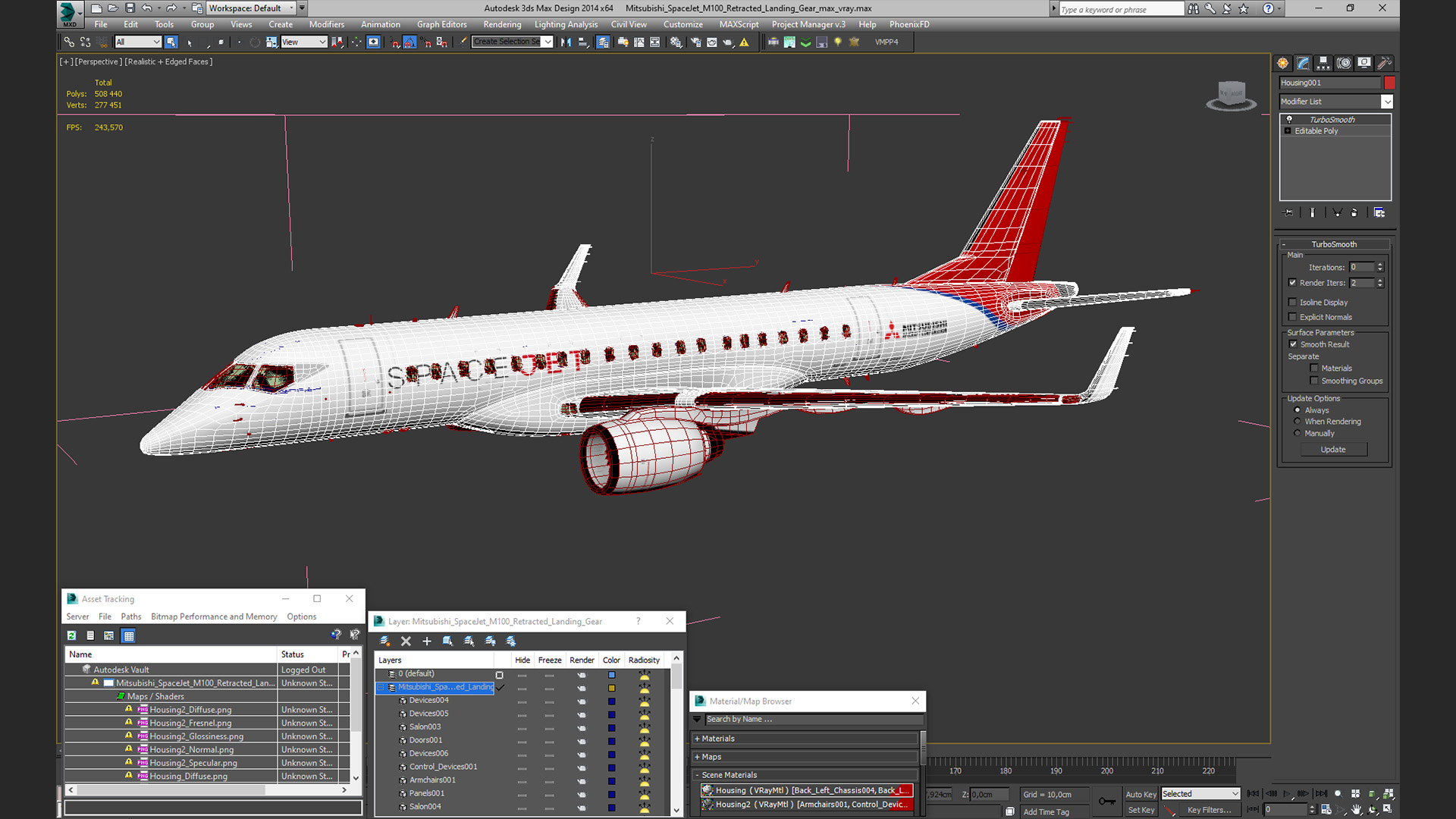
Task: Select When Rendering update option
Action: point(1297,422)
